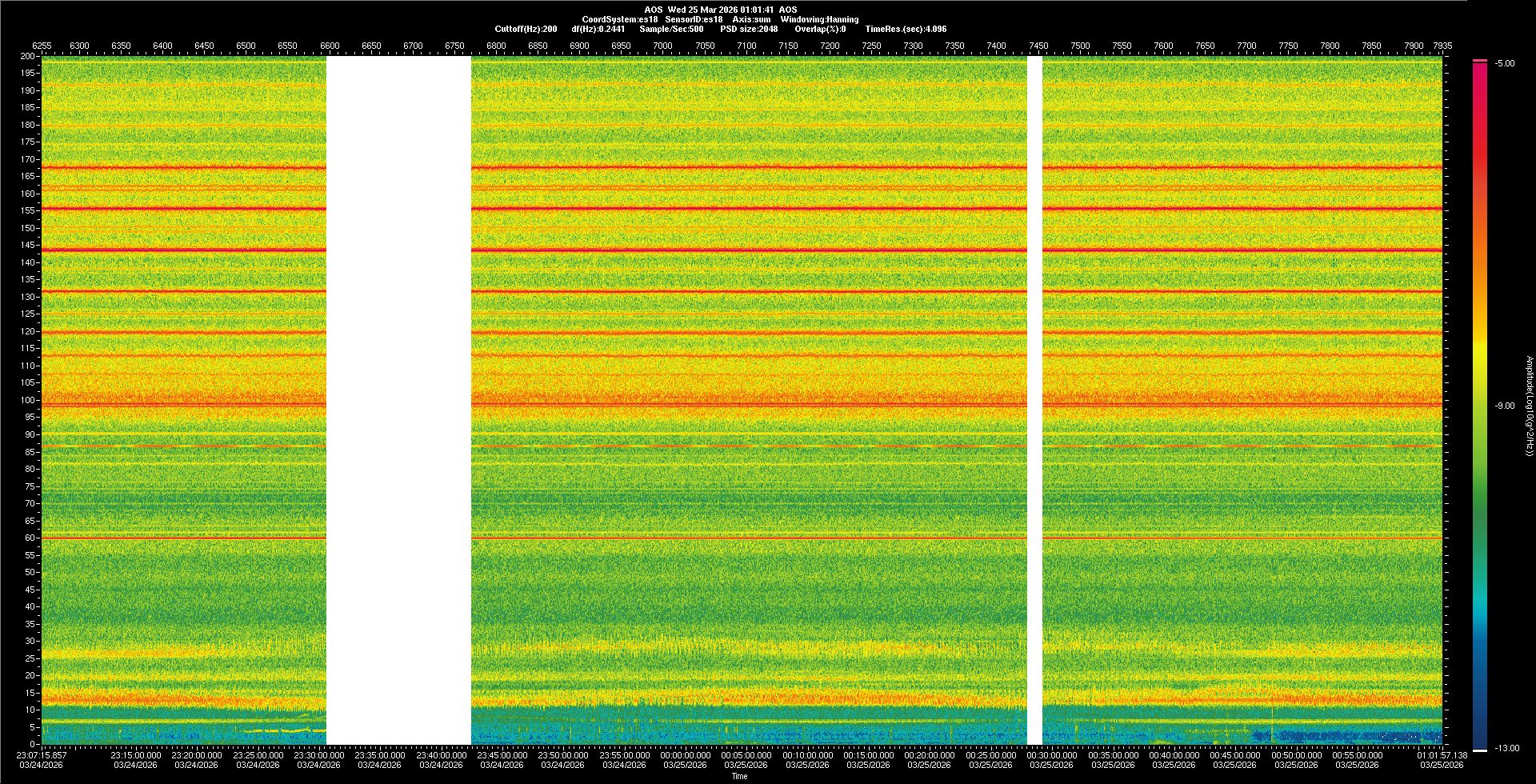1536x784 pixels.
Task: Click the Axis:sum header label
Action: coord(751,19)
